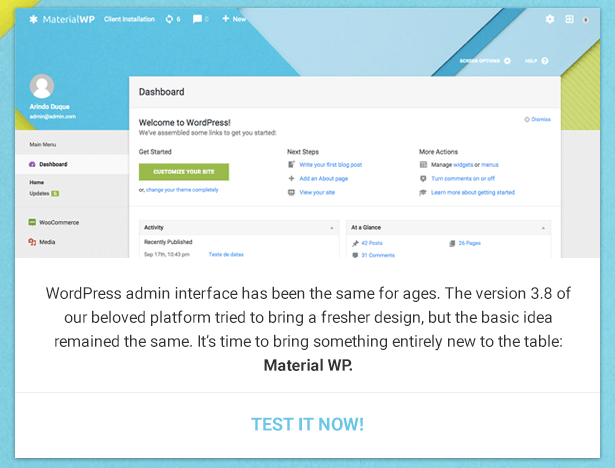Click the Screen Options label
This screenshot has height=468, width=615.
479,61
